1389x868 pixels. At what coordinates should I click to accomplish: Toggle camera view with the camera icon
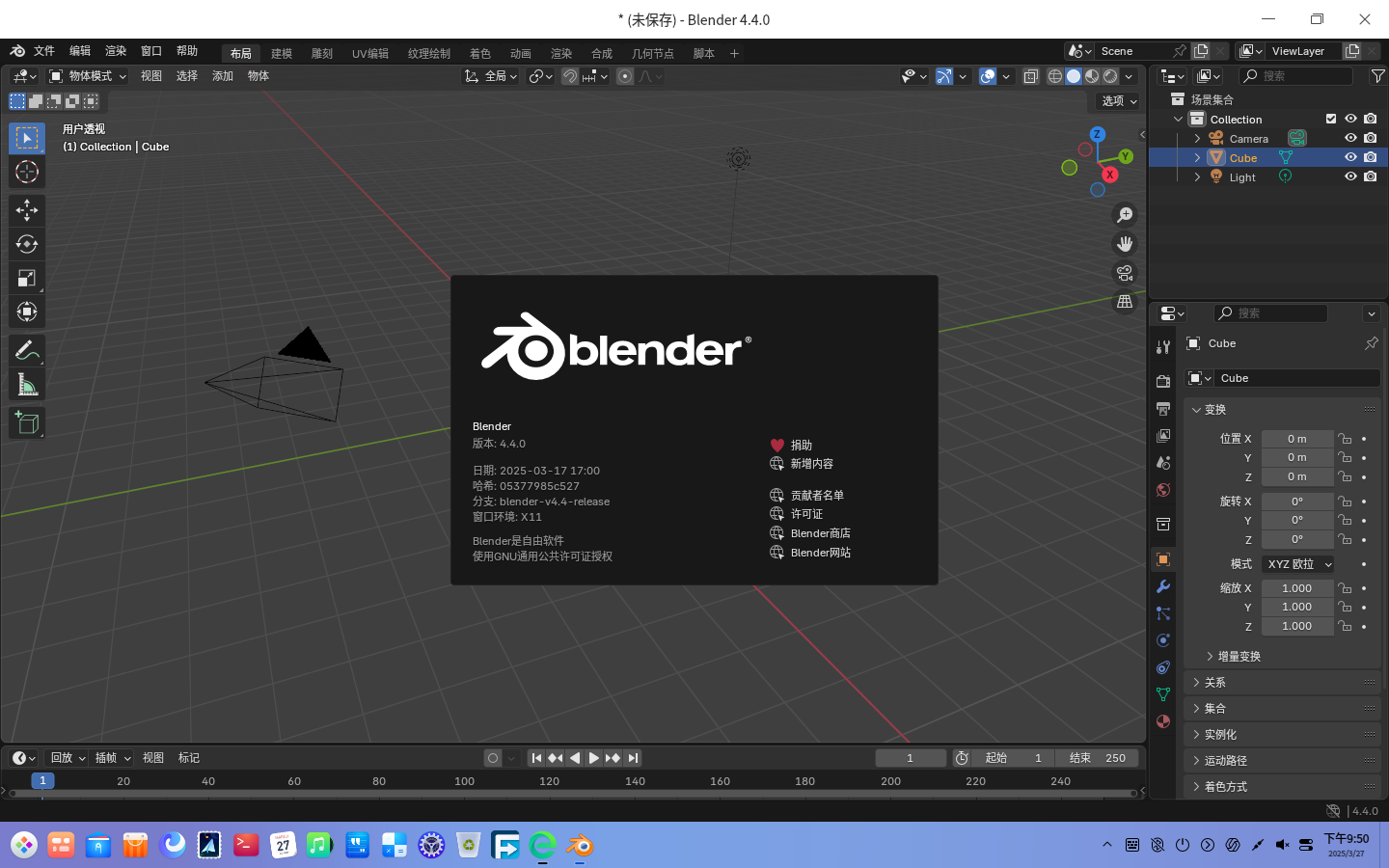[x=1125, y=273]
